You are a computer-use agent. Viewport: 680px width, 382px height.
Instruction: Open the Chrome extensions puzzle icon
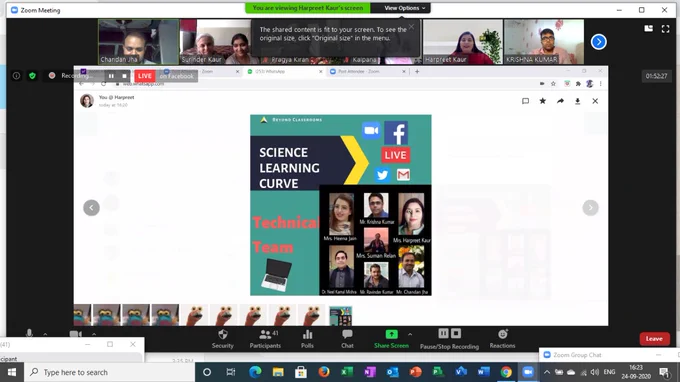pyautogui.click(x=578, y=84)
